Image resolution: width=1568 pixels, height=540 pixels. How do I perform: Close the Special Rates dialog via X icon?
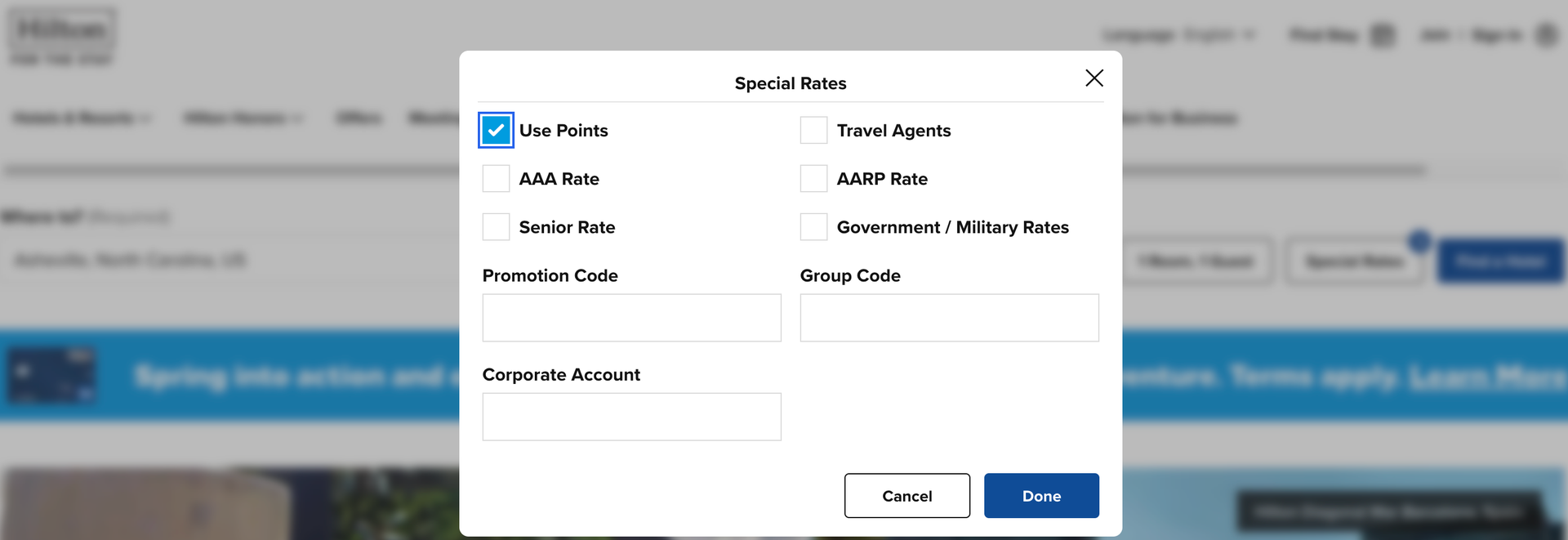tap(1094, 78)
